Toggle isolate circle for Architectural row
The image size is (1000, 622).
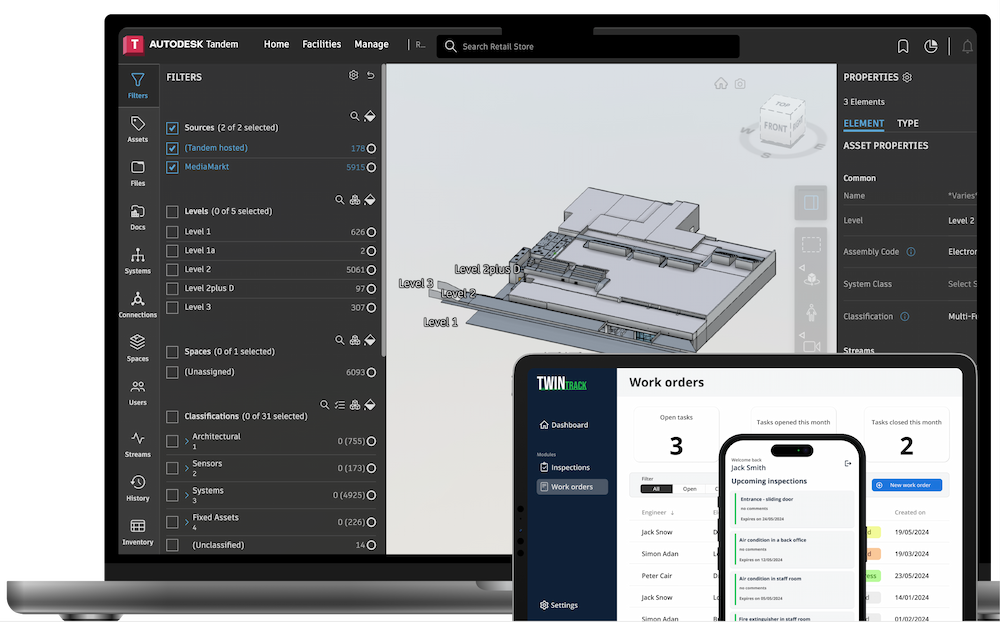371,441
